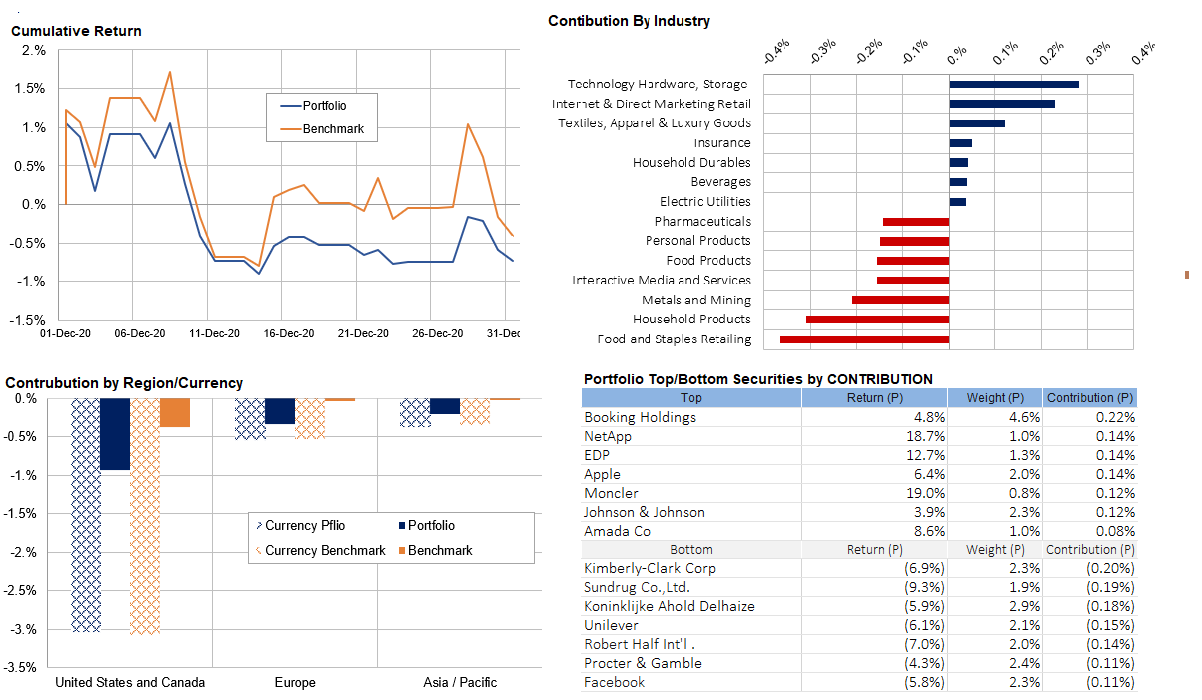Select the Portfolio legend entry in line chart
The height and width of the screenshot is (700, 1202).
[x=314, y=106]
